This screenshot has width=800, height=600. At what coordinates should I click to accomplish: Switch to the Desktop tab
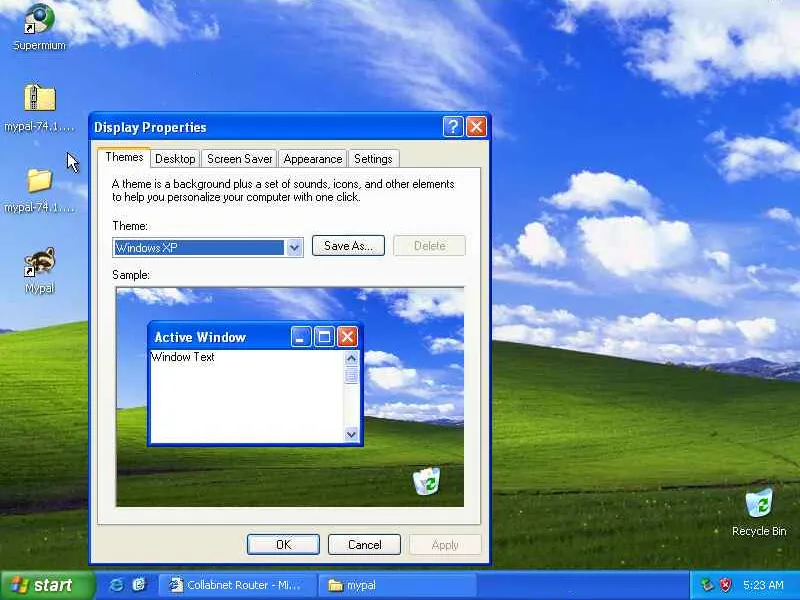175,159
